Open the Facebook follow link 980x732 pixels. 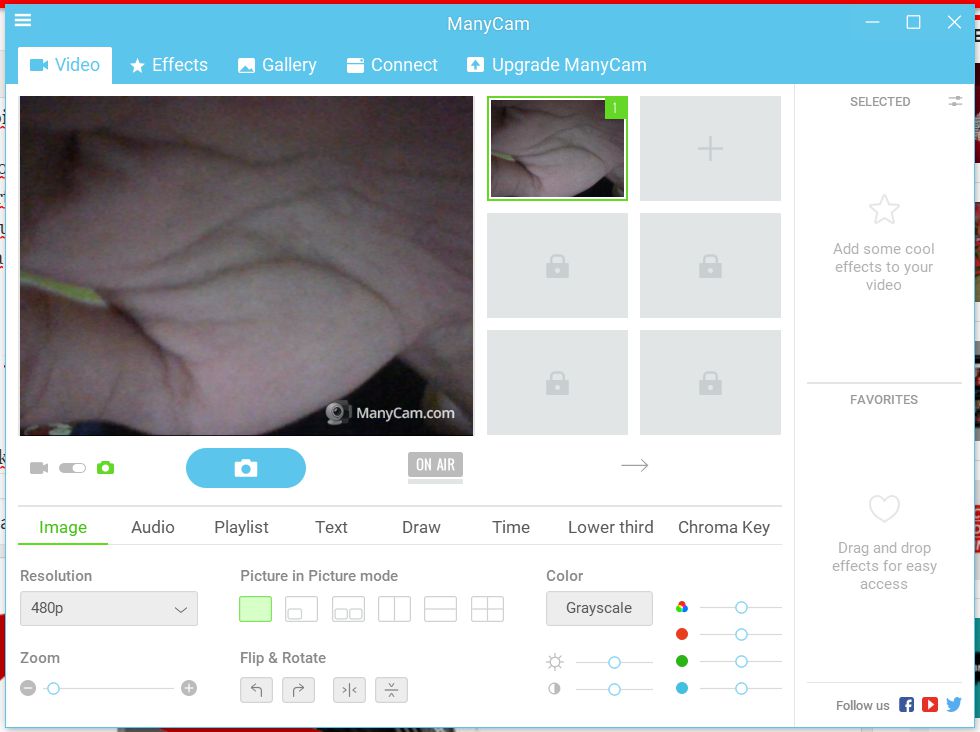point(906,704)
